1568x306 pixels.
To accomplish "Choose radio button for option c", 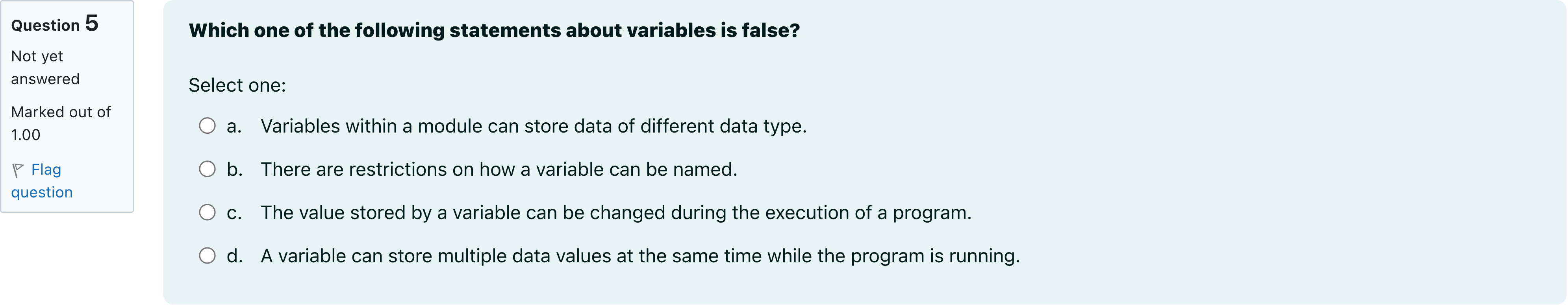I will (x=207, y=212).
